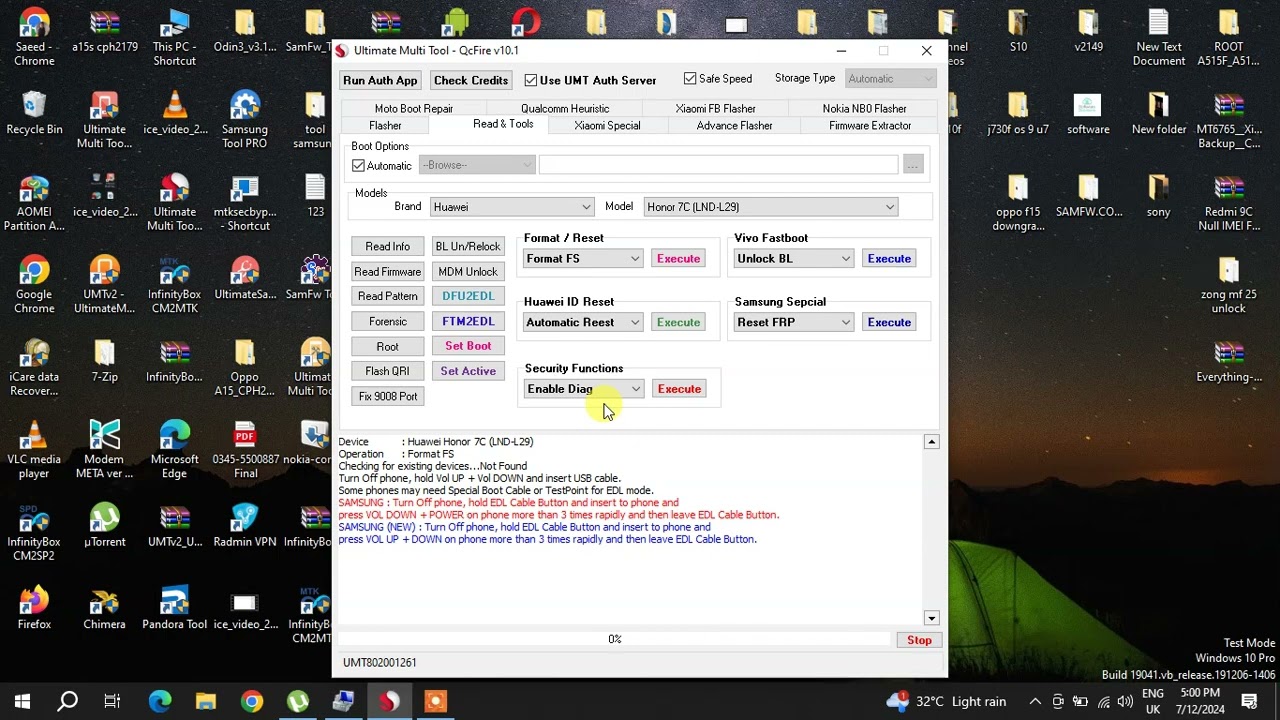Click the MDM Unlock button
Viewport: 1280px width, 720px height.
(468, 272)
